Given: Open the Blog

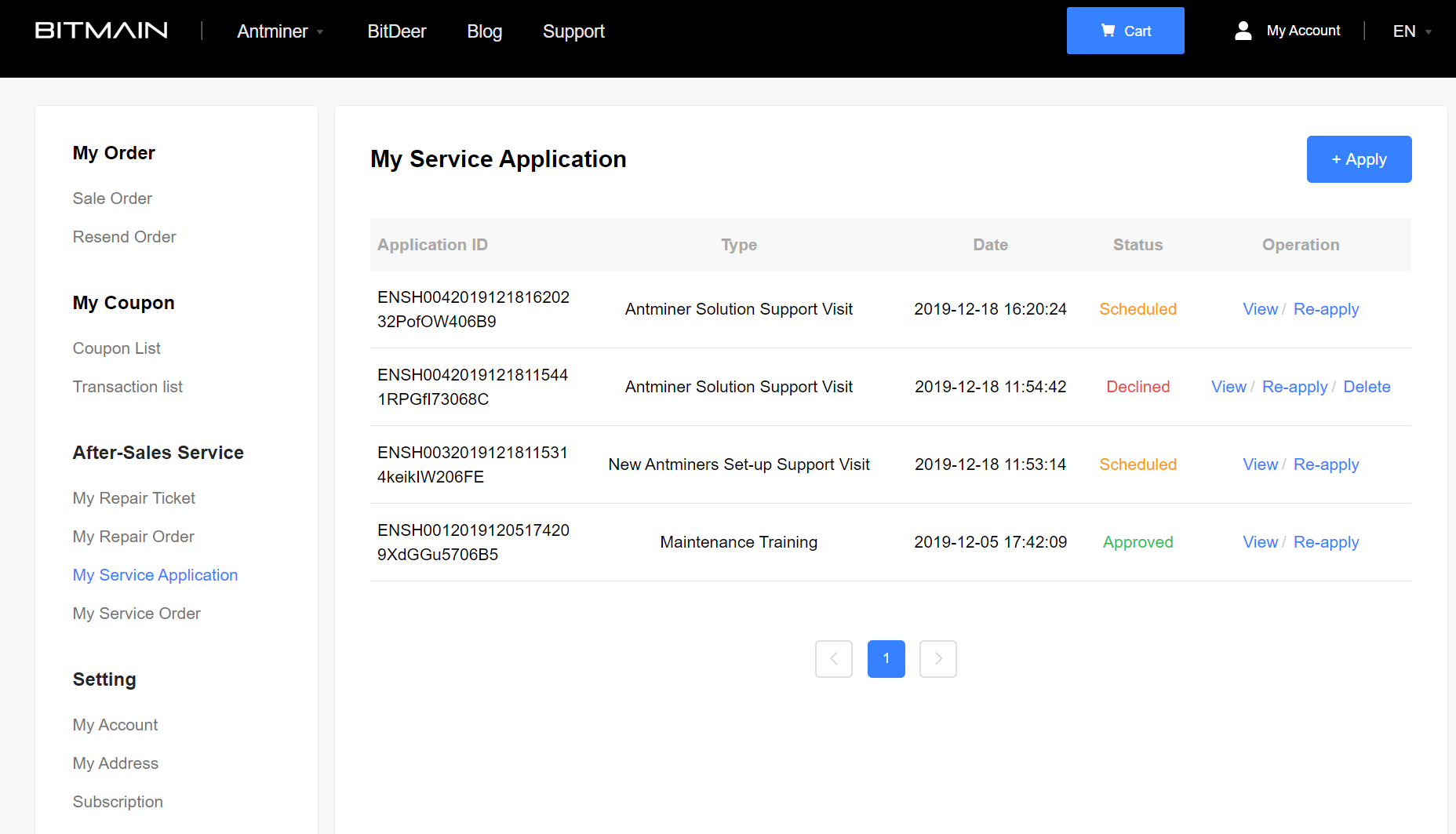Looking at the screenshot, I should (x=484, y=31).
